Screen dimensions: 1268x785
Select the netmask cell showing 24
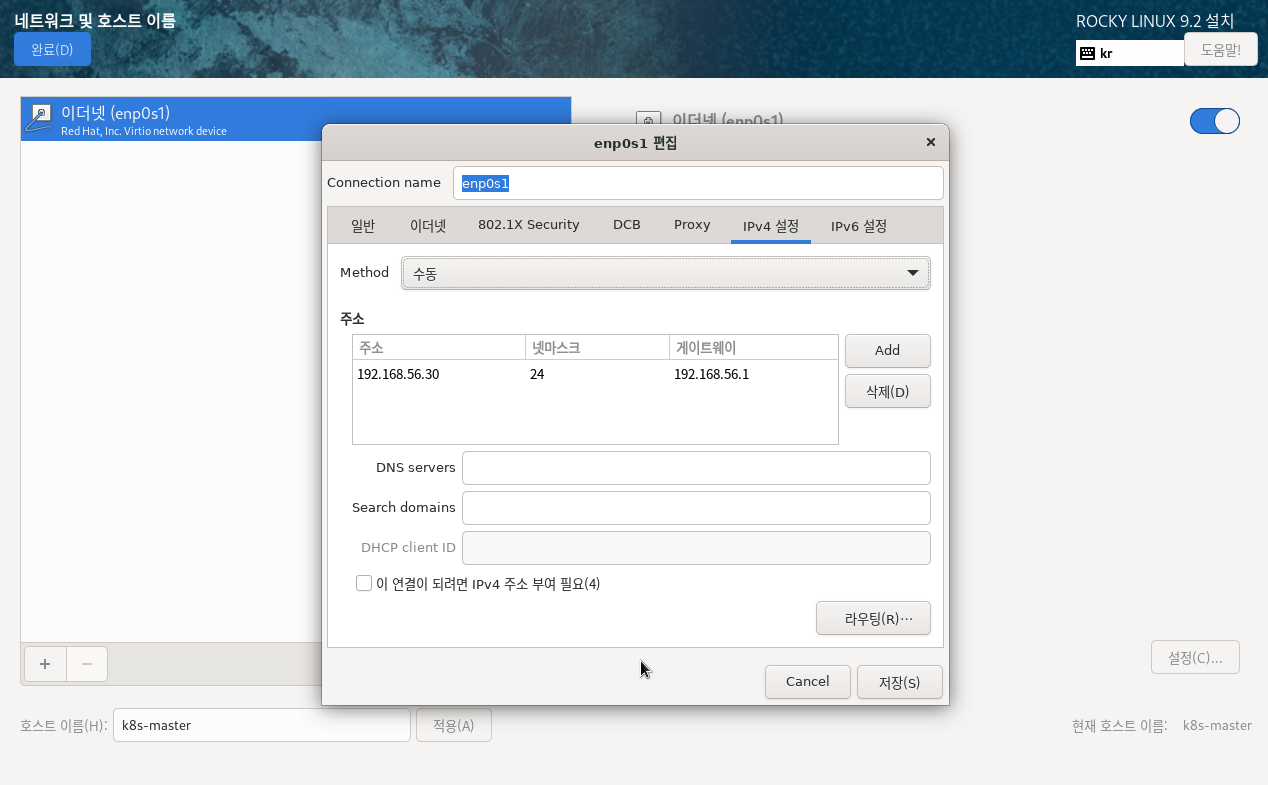597,375
